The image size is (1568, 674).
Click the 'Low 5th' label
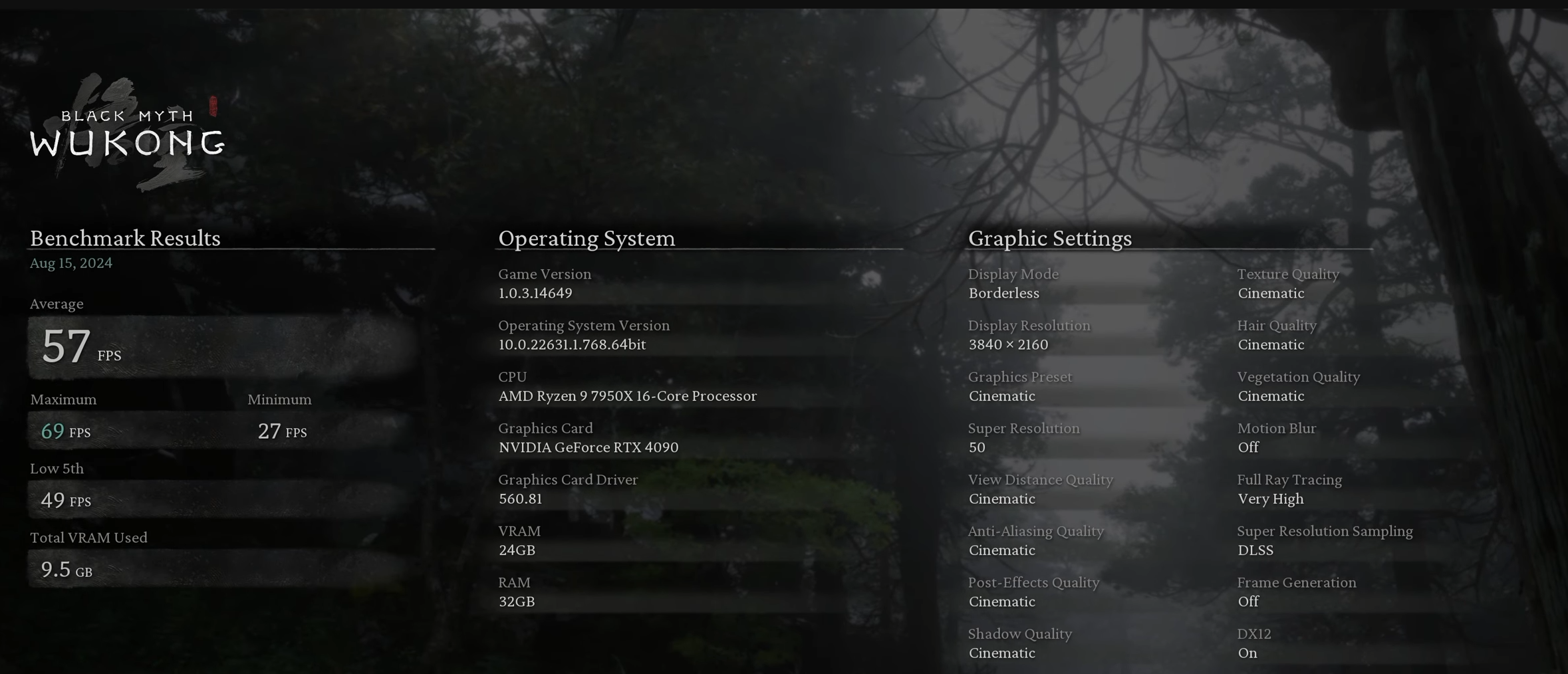57,469
